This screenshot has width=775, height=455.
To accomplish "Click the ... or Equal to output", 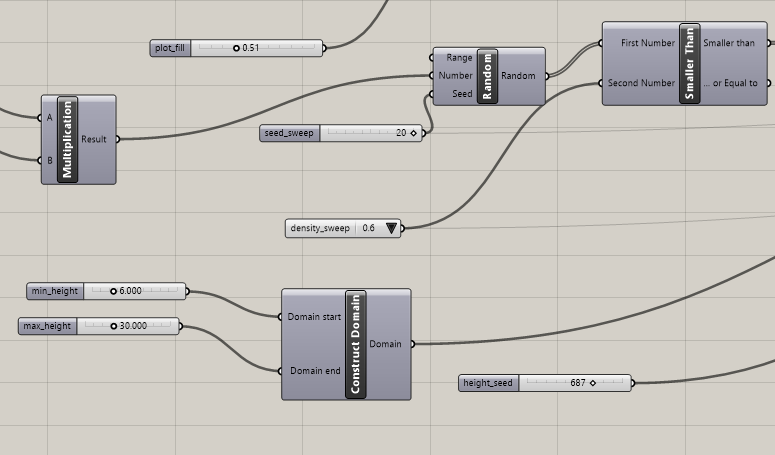I will pos(731,83).
